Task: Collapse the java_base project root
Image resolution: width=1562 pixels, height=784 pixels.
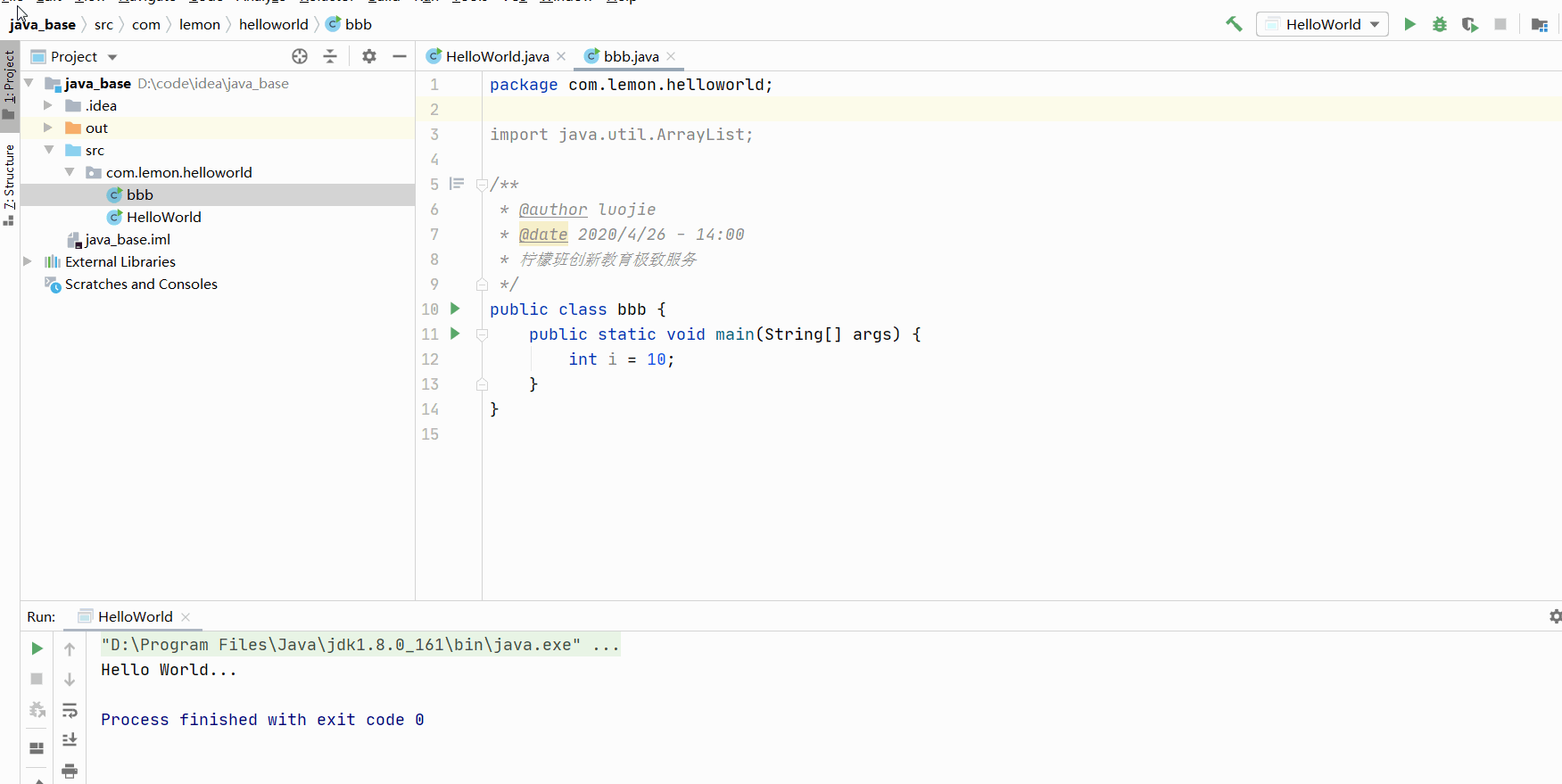Action: tap(29, 83)
